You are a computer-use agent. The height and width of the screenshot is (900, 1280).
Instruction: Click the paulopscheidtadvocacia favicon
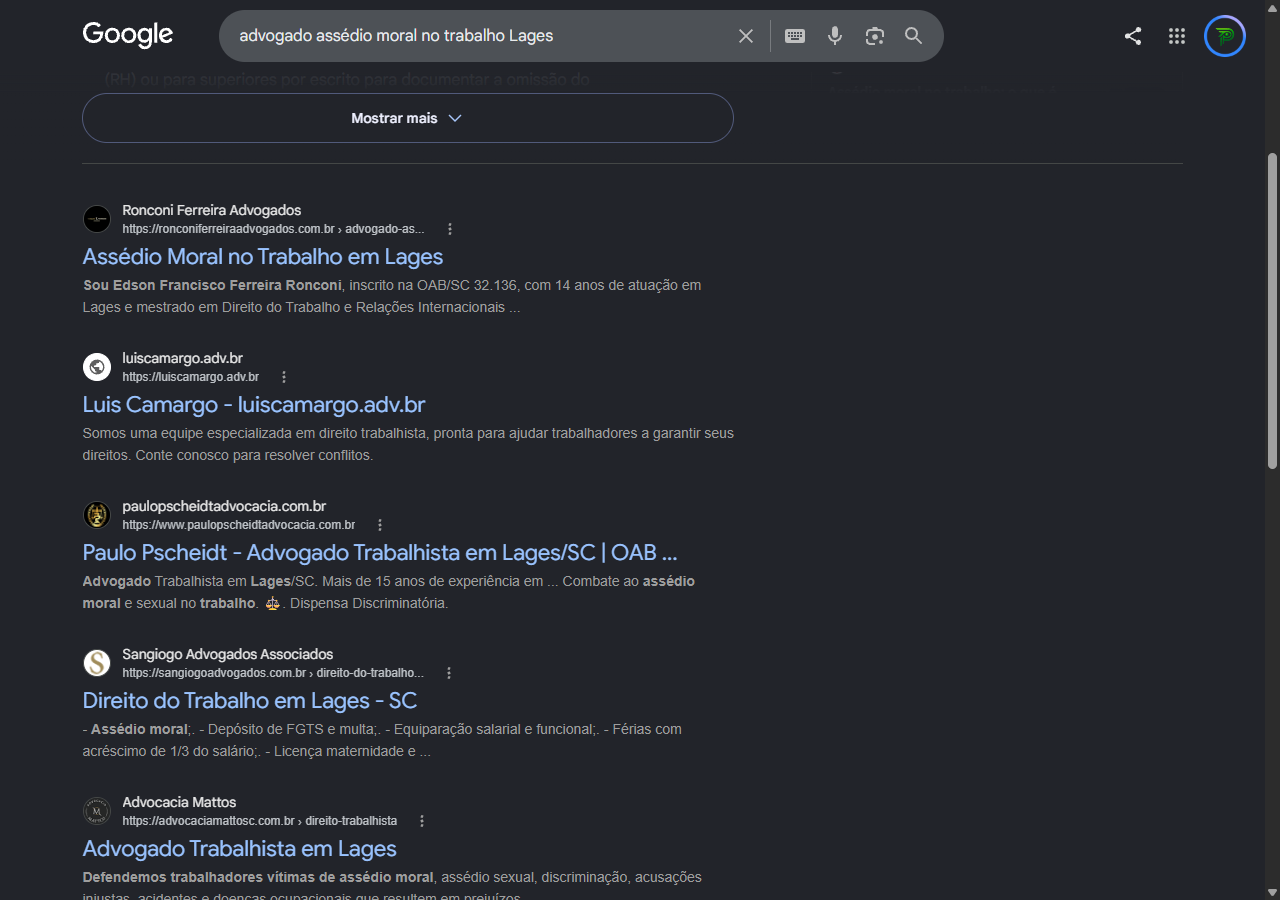pos(97,515)
